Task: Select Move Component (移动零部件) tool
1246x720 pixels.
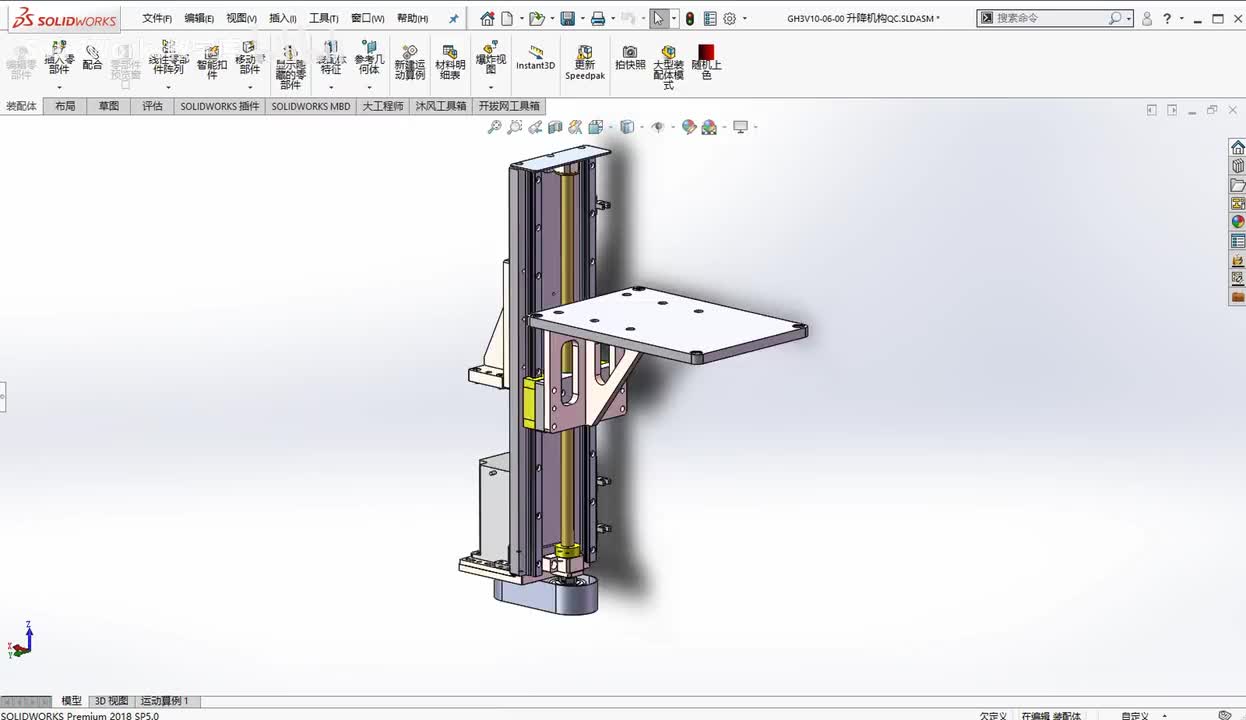Action: (249, 58)
